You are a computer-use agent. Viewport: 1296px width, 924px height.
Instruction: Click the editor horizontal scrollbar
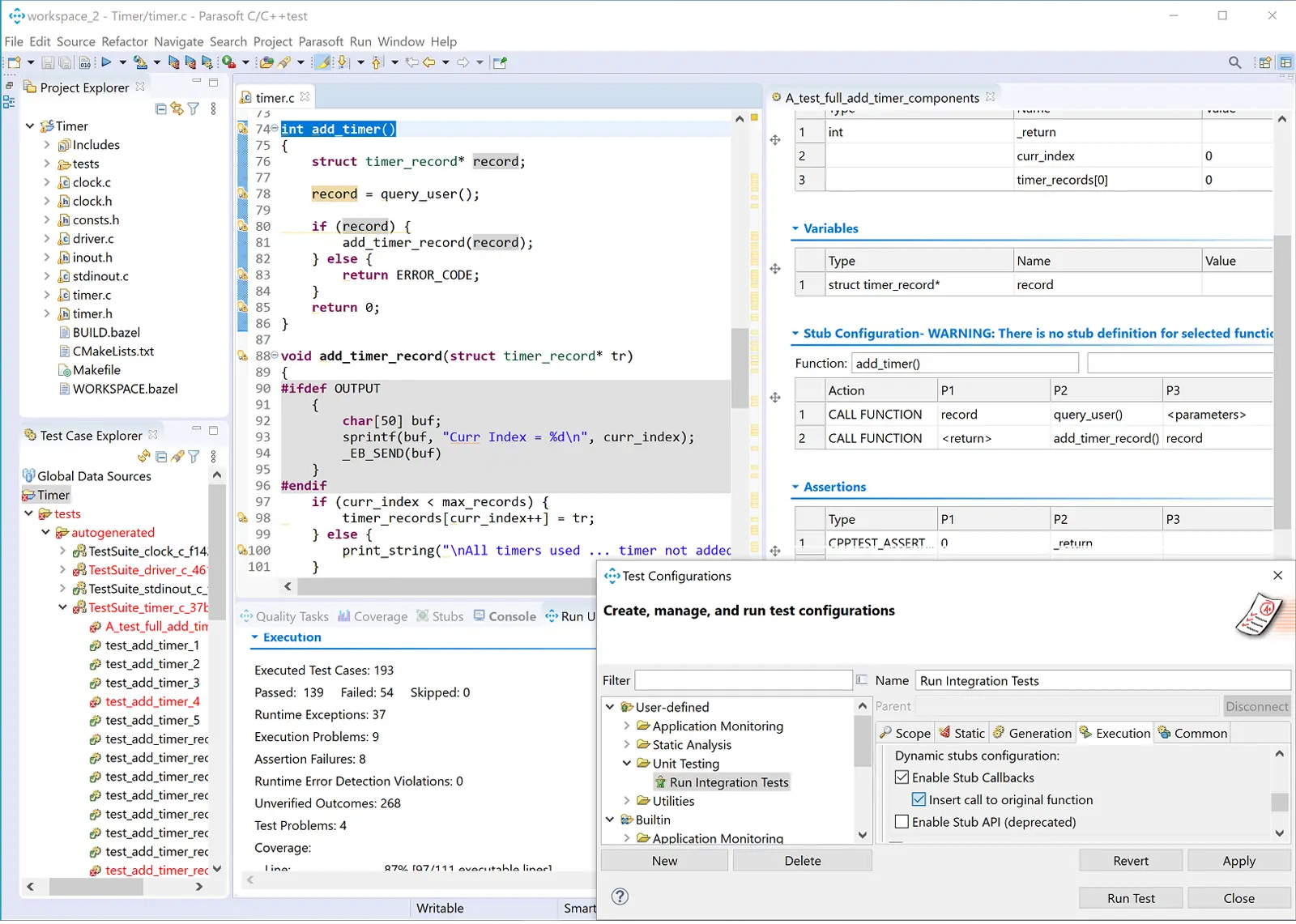[446, 586]
